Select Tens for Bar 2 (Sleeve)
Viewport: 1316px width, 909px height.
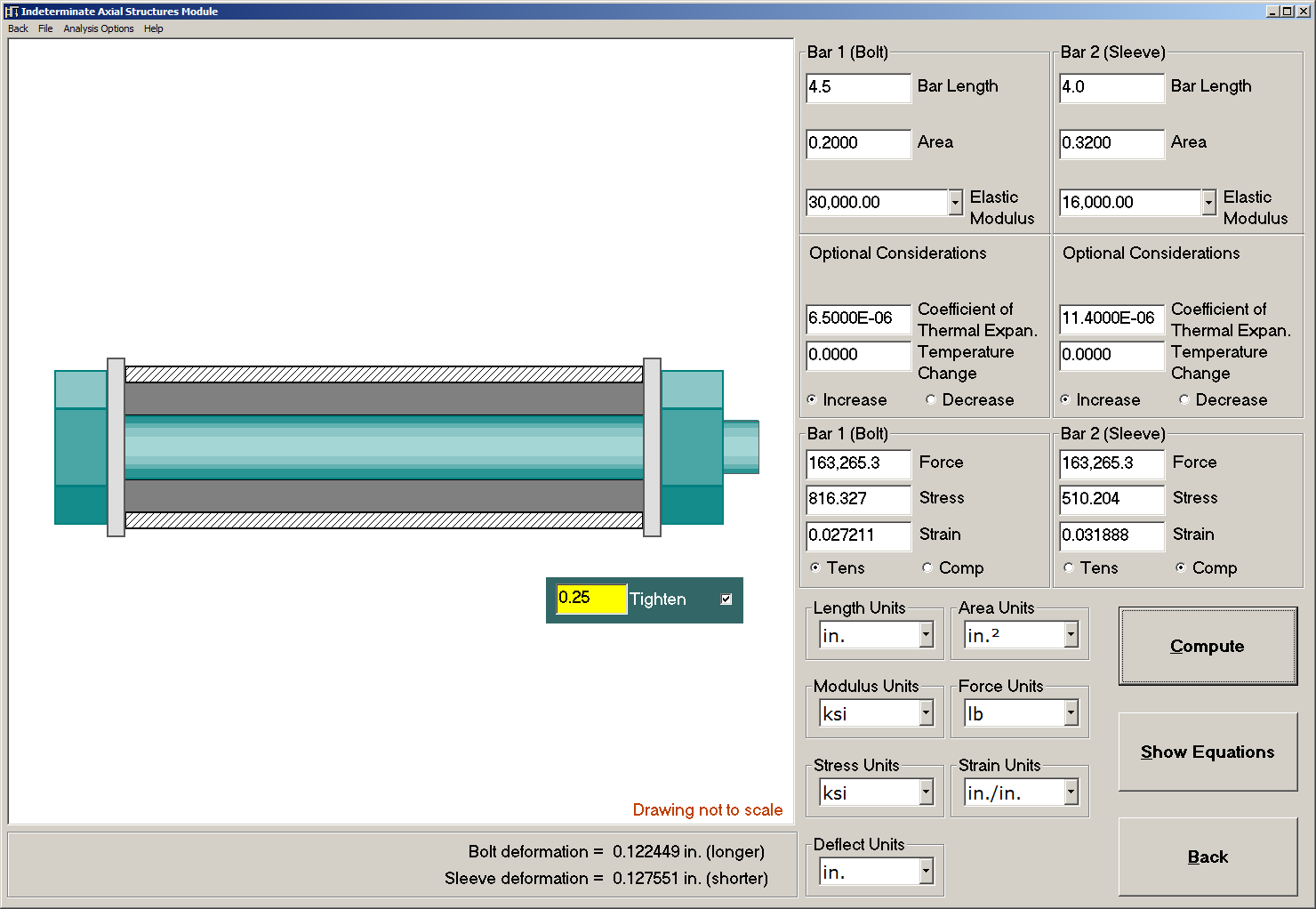[x=1068, y=567]
